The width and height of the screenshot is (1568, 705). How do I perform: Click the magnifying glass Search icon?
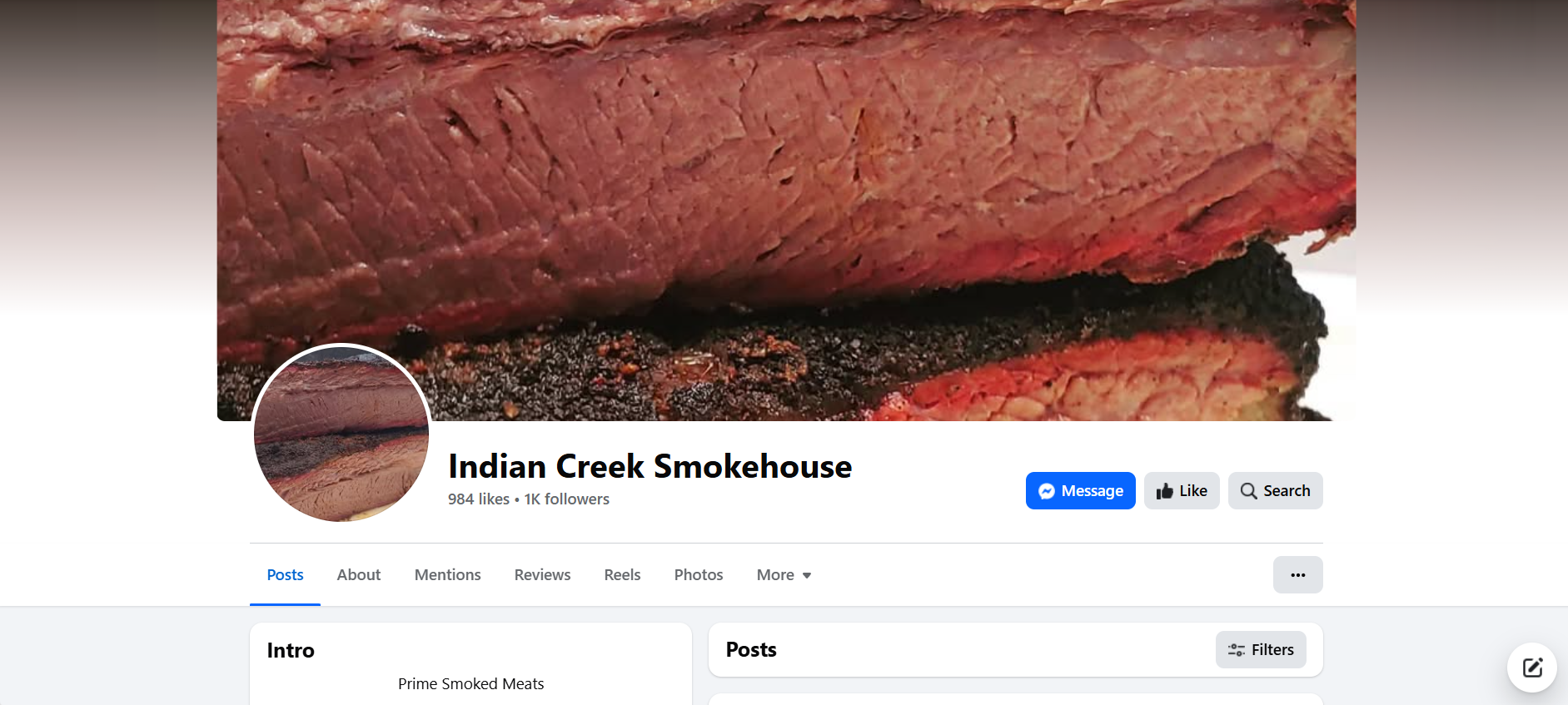1248,491
